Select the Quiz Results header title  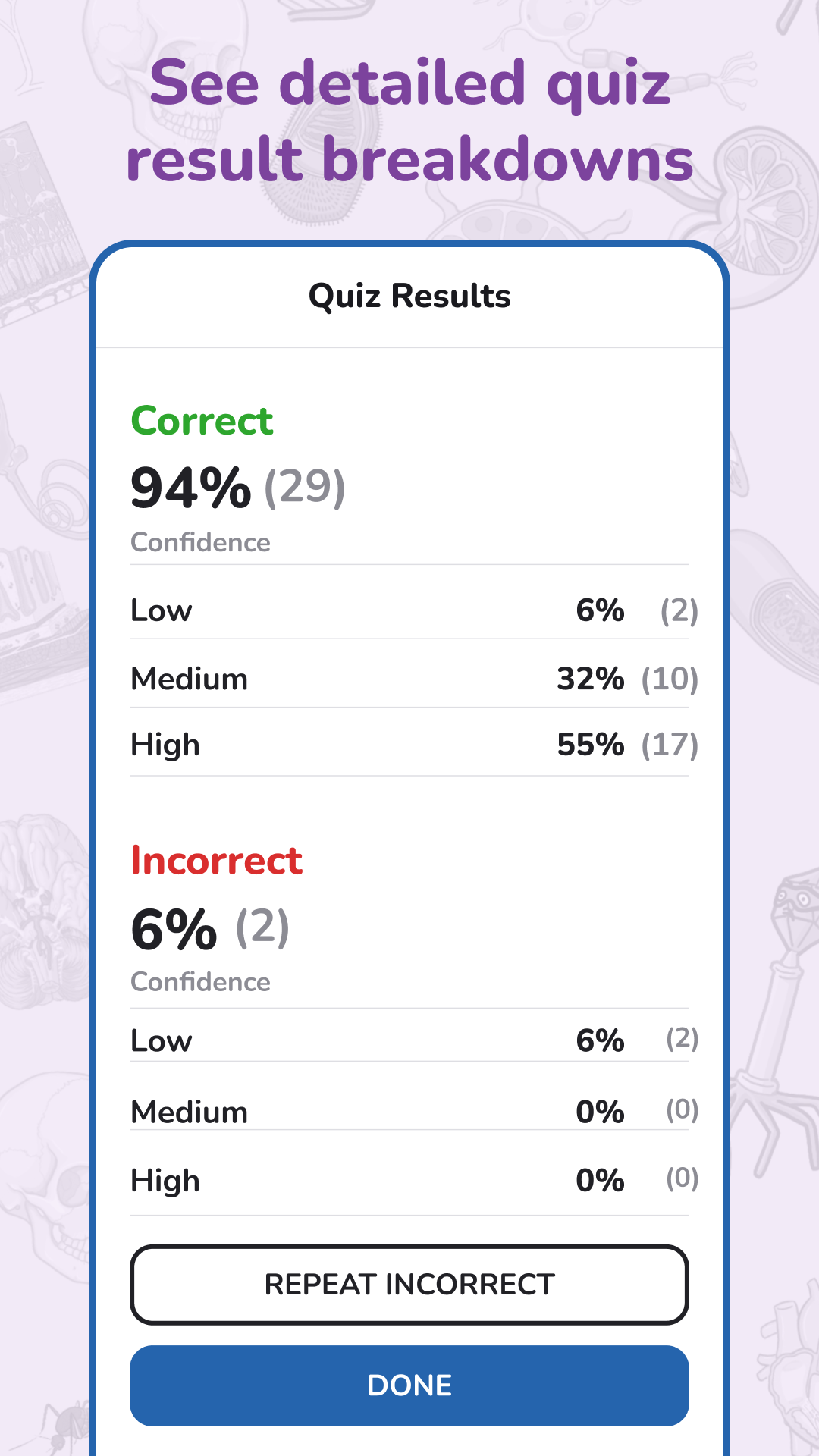pyautogui.click(x=409, y=296)
